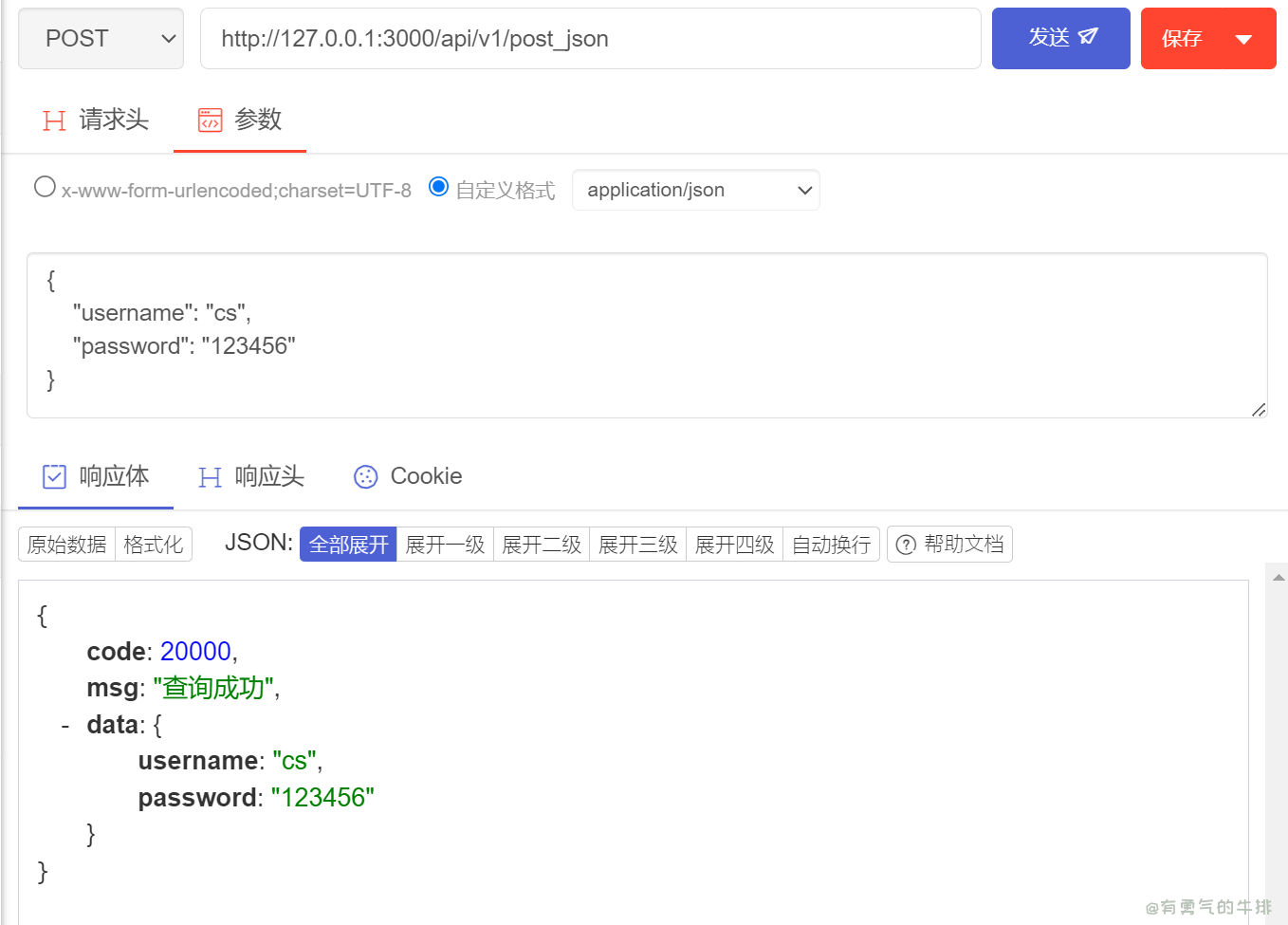Click the 展开二级 expand level two button

541,545
